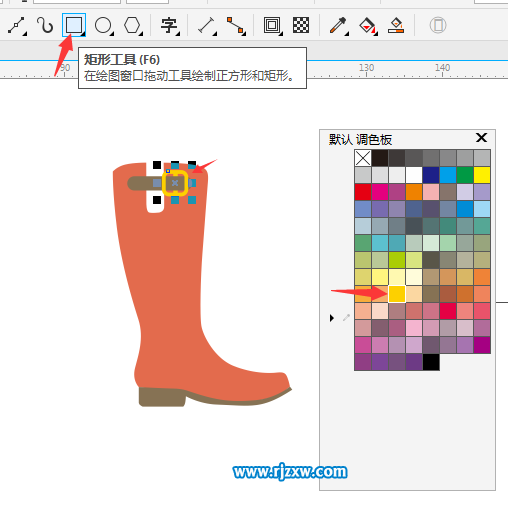Select the Ellipse tool
The width and height of the screenshot is (508, 525).
tap(103, 25)
